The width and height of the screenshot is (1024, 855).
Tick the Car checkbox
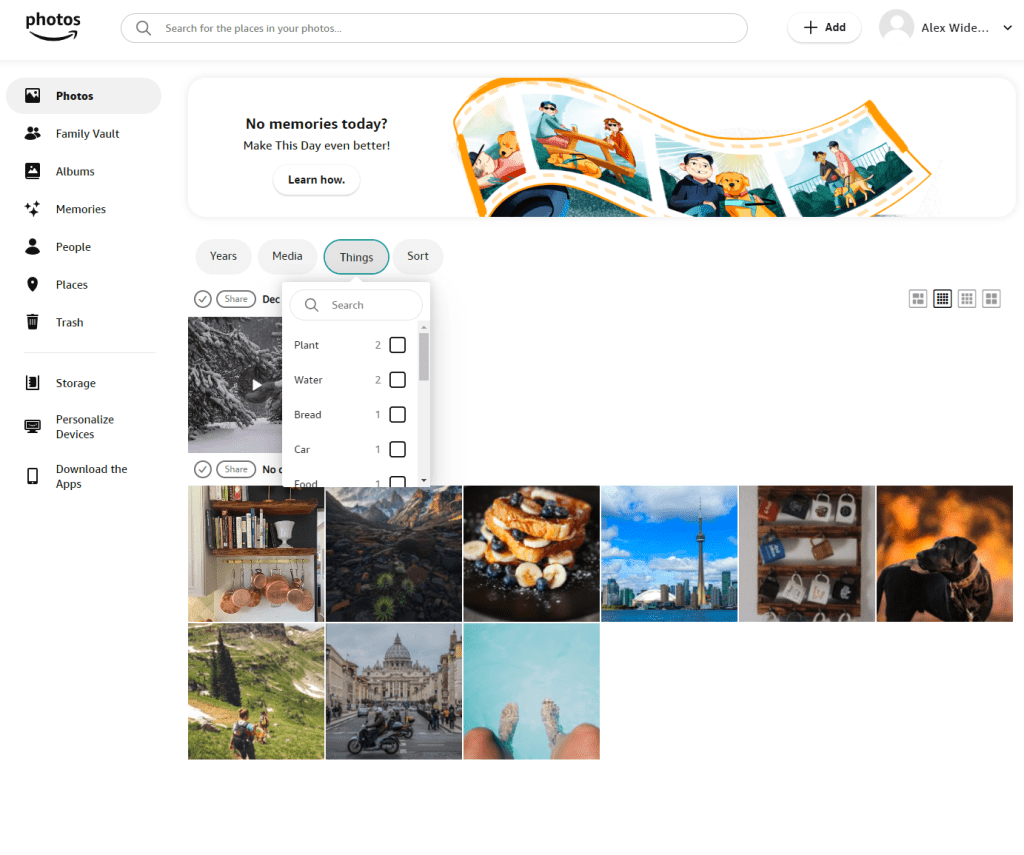[x=397, y=449]
